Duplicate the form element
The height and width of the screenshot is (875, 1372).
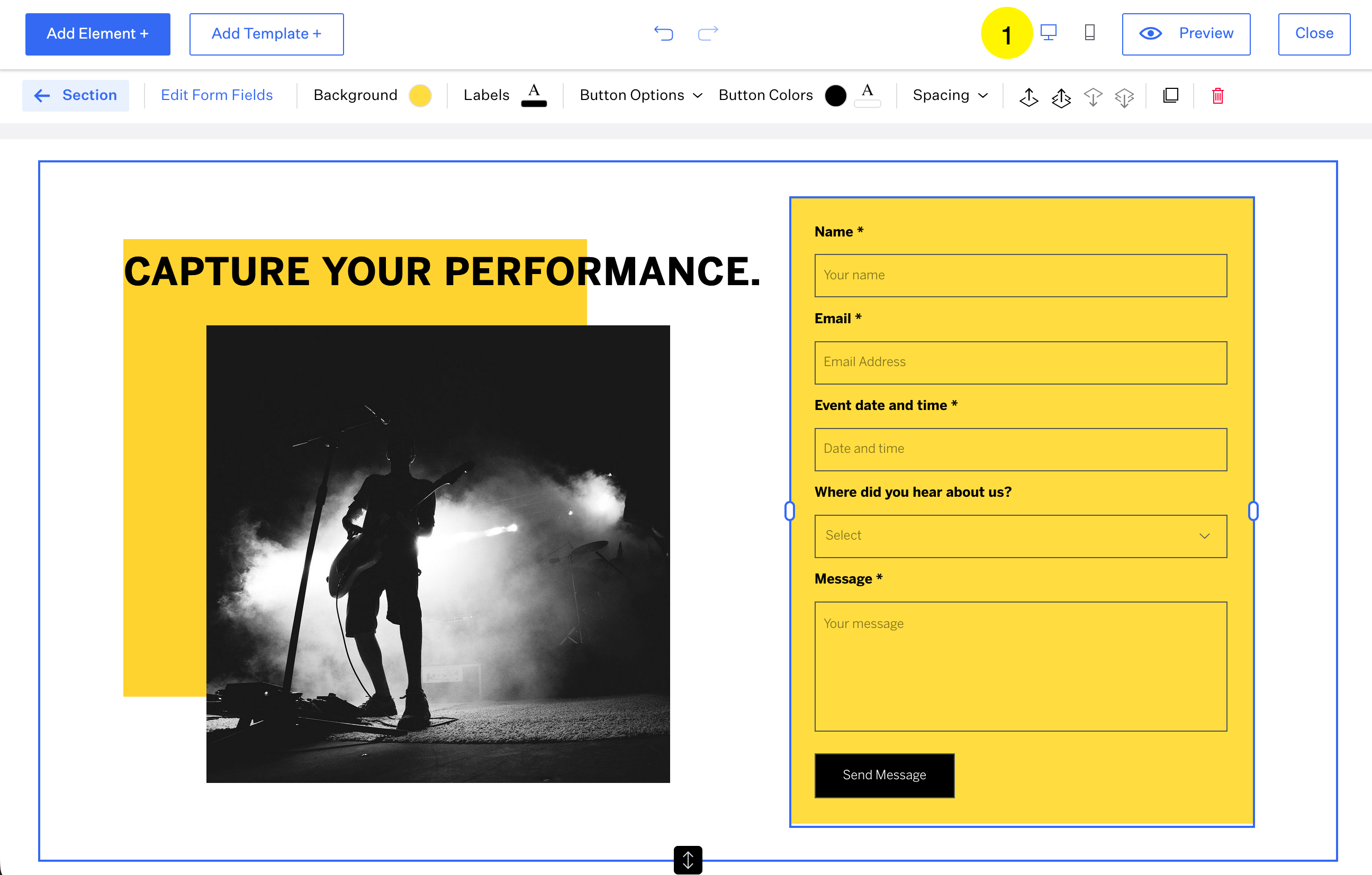tap(1170, 95)
